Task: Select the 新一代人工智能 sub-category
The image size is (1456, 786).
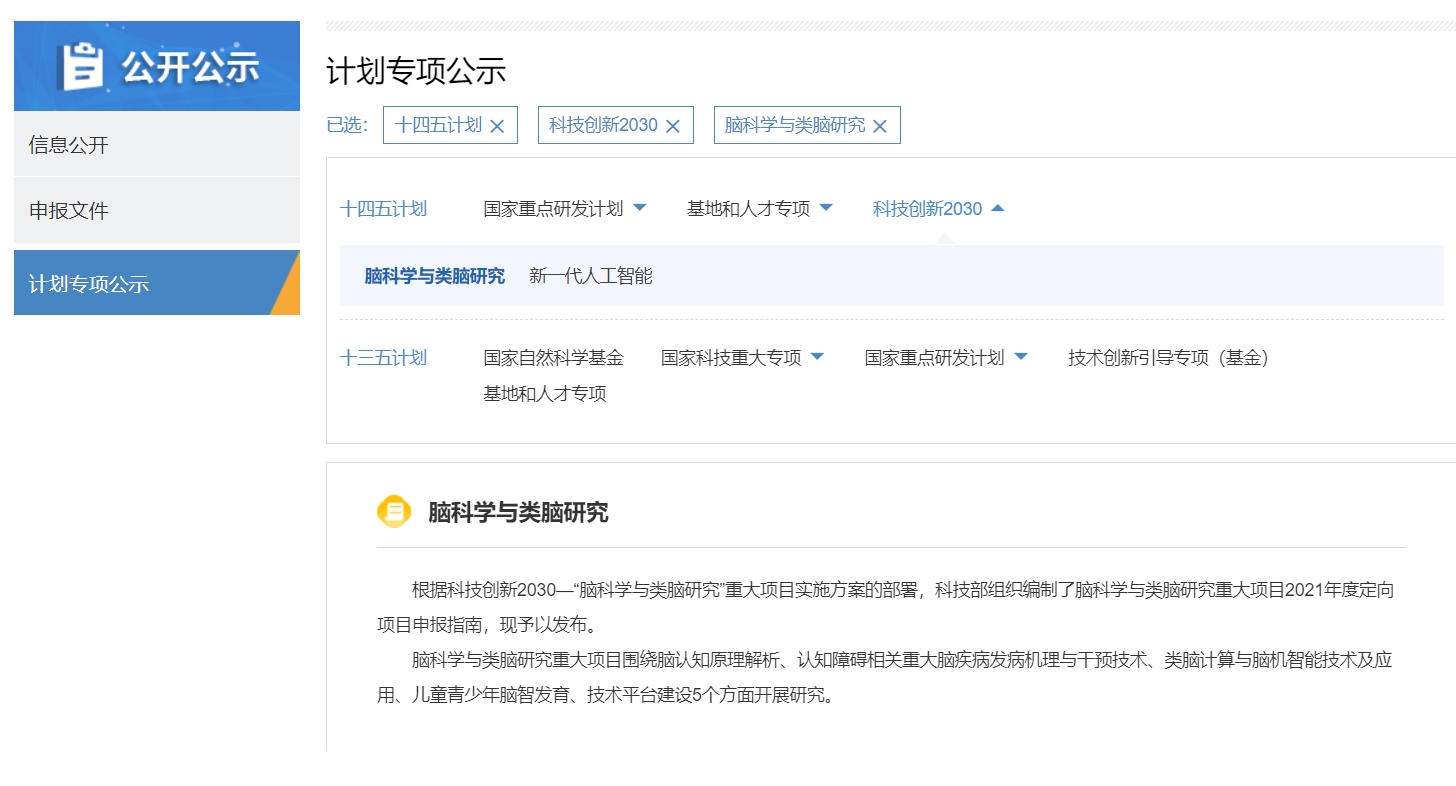Action: 590,276
